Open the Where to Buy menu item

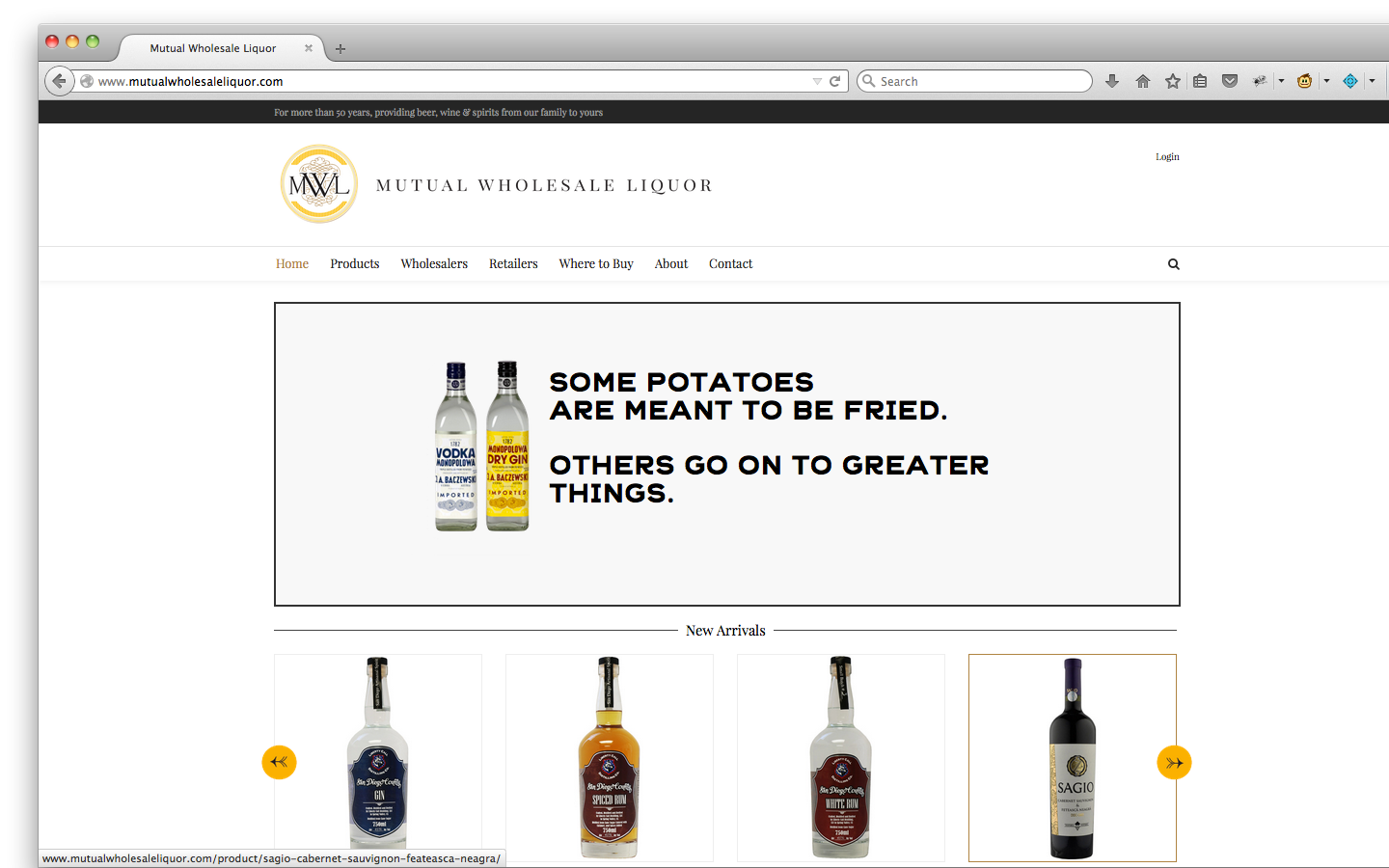(596, 263)
